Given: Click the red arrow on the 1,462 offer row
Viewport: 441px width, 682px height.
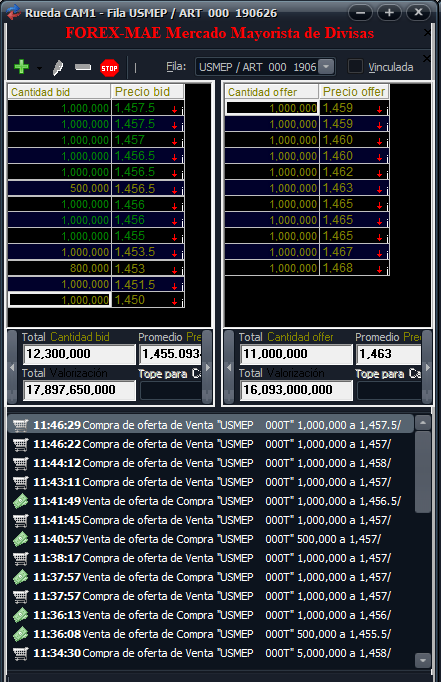Looking at the screenshot, I should (379, 174).
